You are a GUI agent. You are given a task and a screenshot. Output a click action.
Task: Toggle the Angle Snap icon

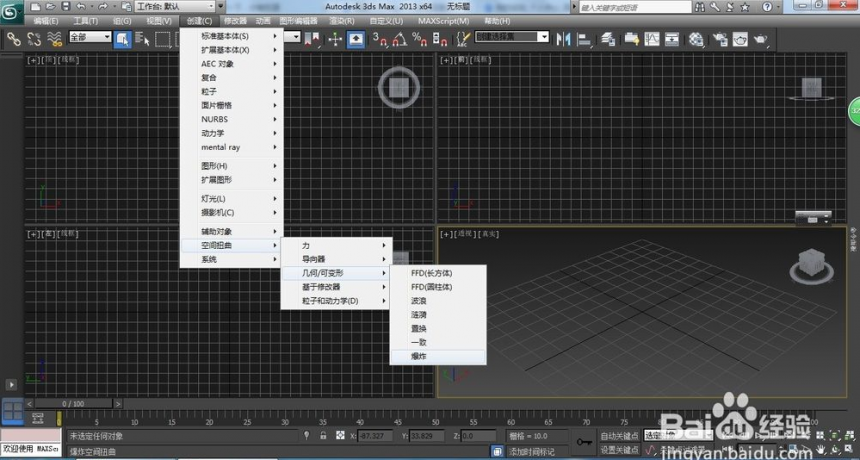(x=399, y=39)
